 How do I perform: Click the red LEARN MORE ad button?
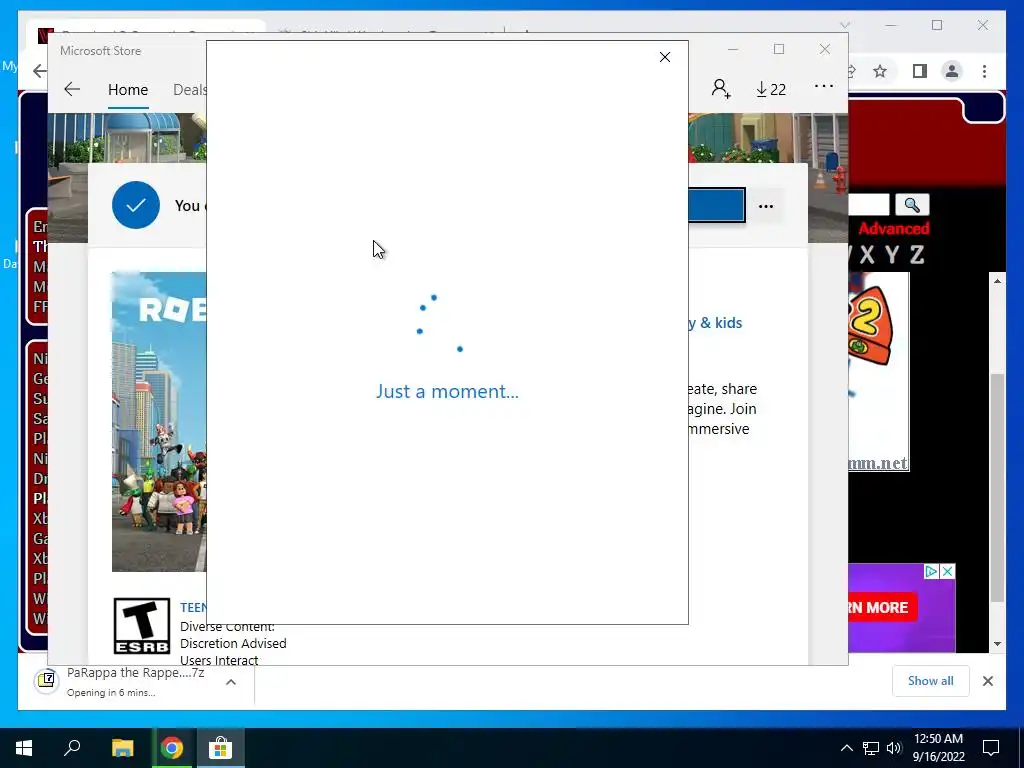(x=883, y=607)
